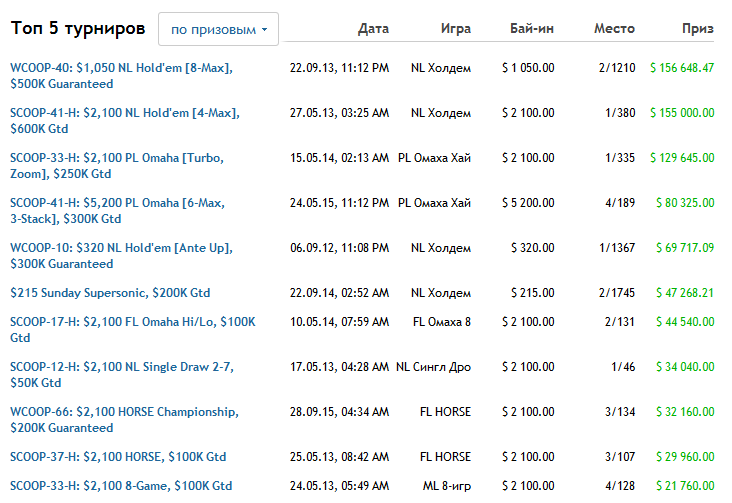Click the 'Игра' column header
The width and height of the screenshot is (732, 503).
(455, 29)
